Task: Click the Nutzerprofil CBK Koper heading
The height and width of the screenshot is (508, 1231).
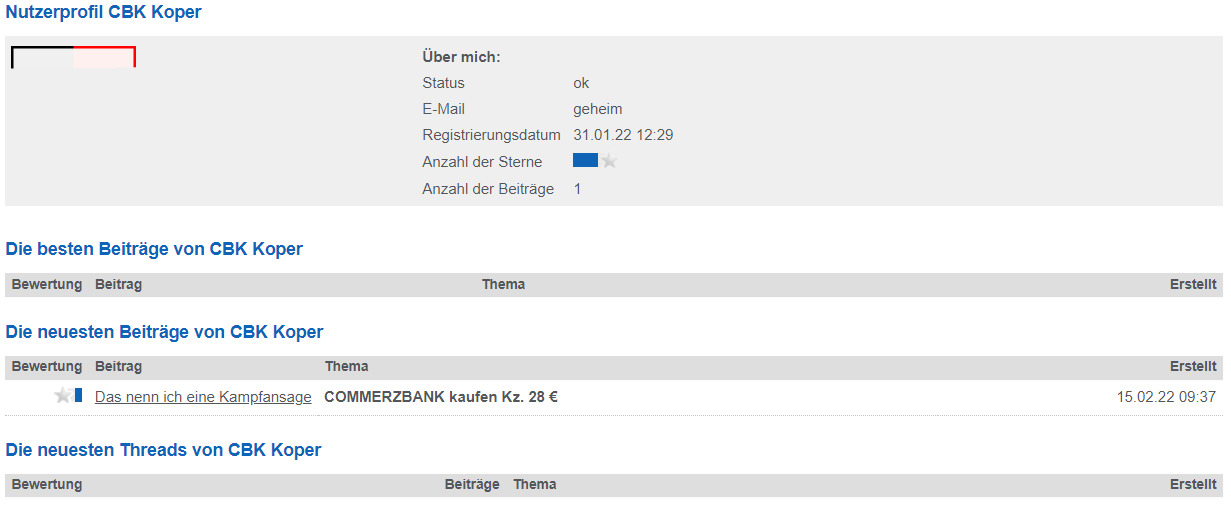Action: pos(103,13)
